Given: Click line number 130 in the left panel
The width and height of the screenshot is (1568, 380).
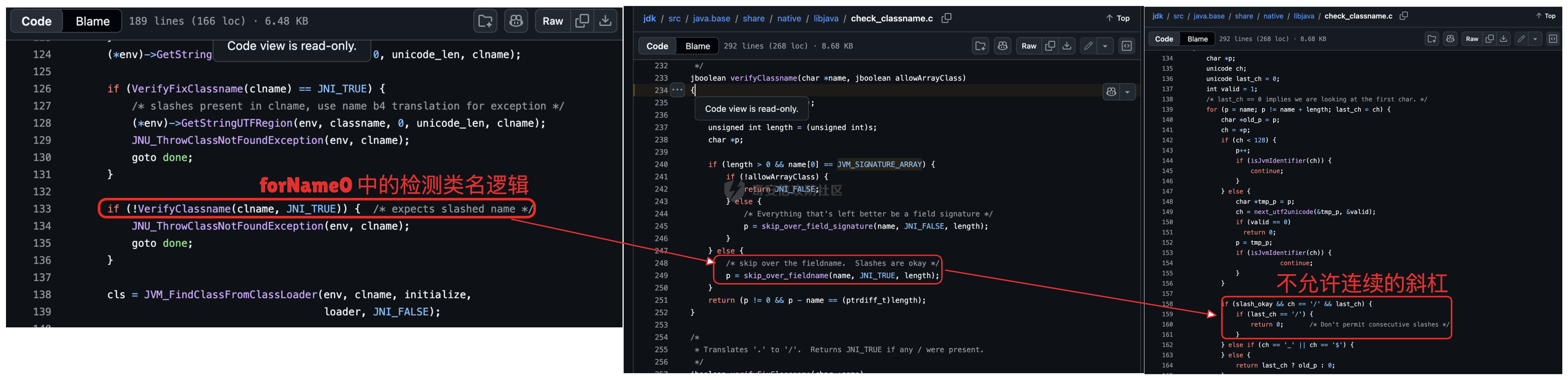Looking at the screenshot, I should tap(42, 157).
